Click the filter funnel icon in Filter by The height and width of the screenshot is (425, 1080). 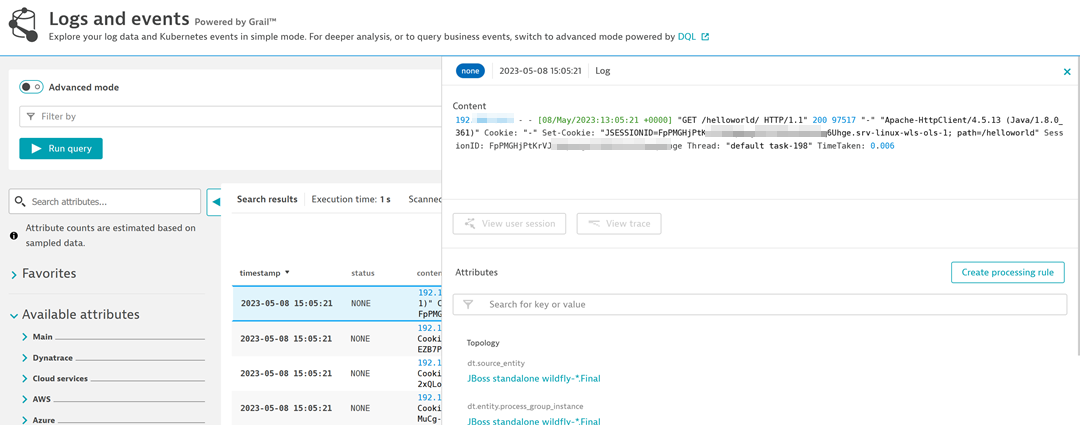pos(30,117)
